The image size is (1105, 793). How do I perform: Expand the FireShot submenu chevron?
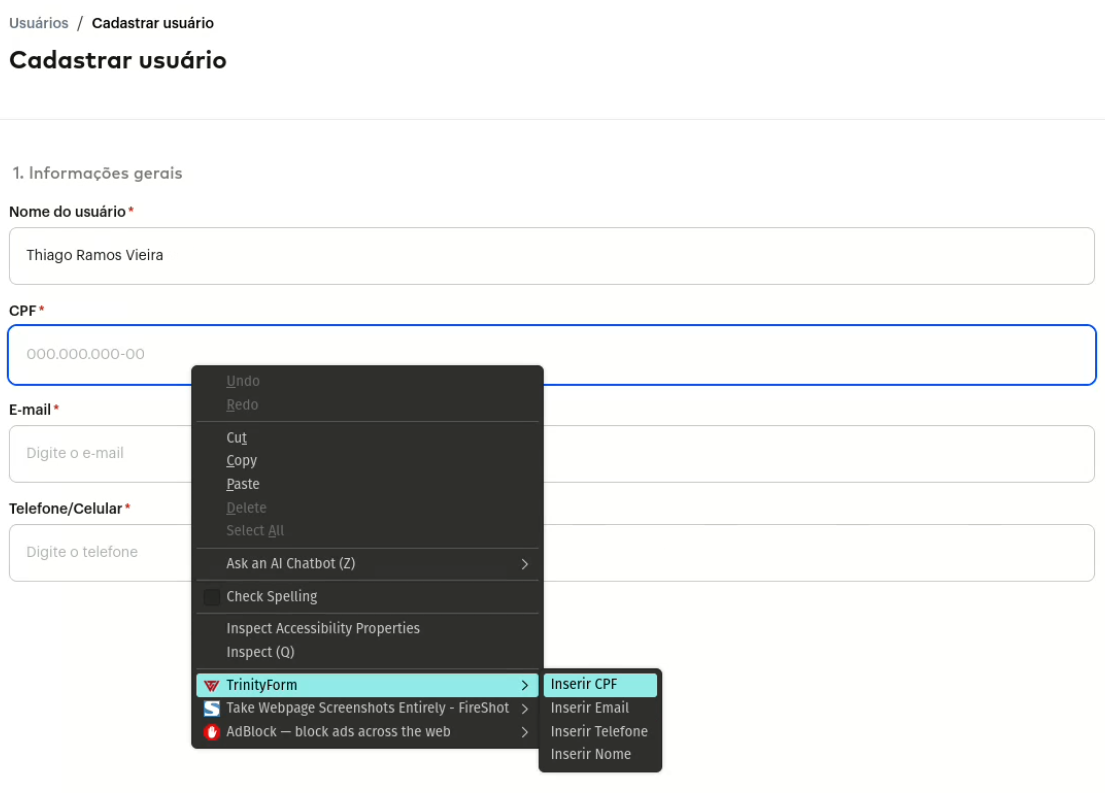pos(524,708)
